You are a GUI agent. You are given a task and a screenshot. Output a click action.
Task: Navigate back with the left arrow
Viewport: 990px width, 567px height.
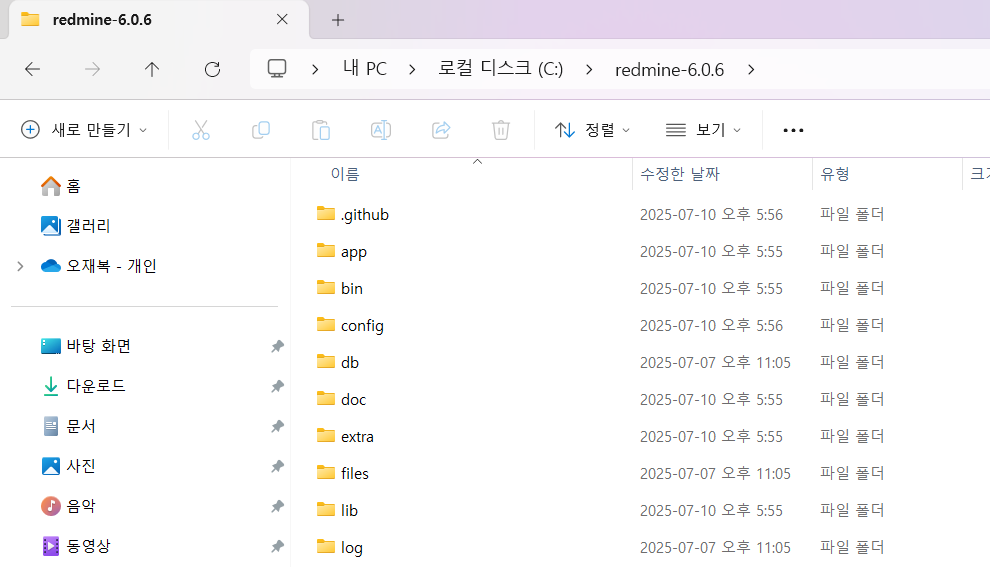click(32, 69)
